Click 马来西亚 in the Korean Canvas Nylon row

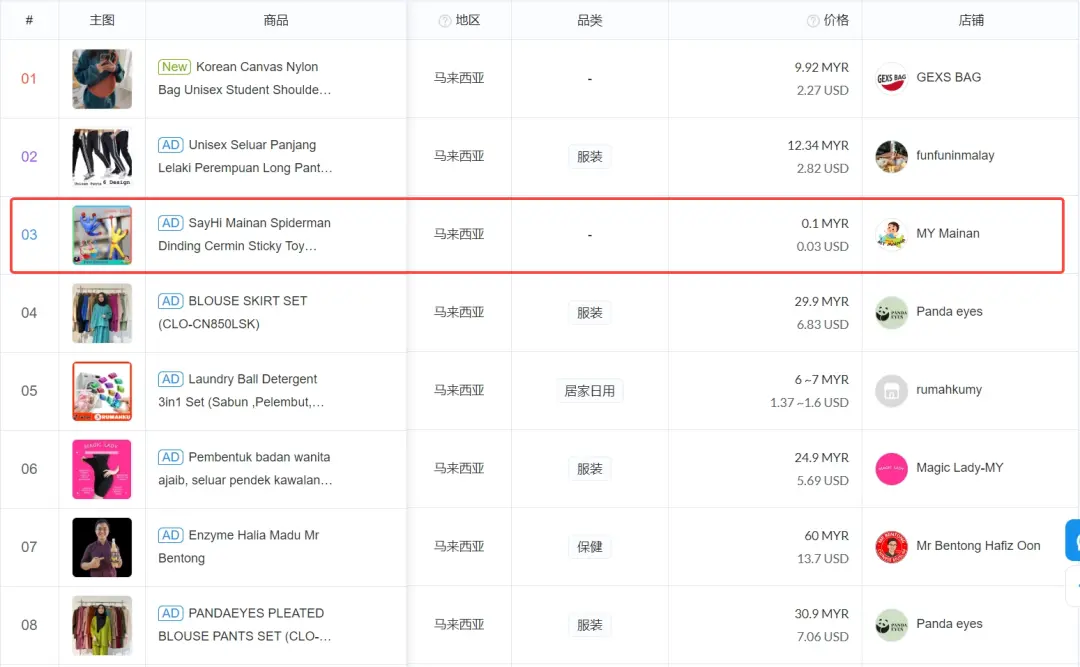pos(459,79)
